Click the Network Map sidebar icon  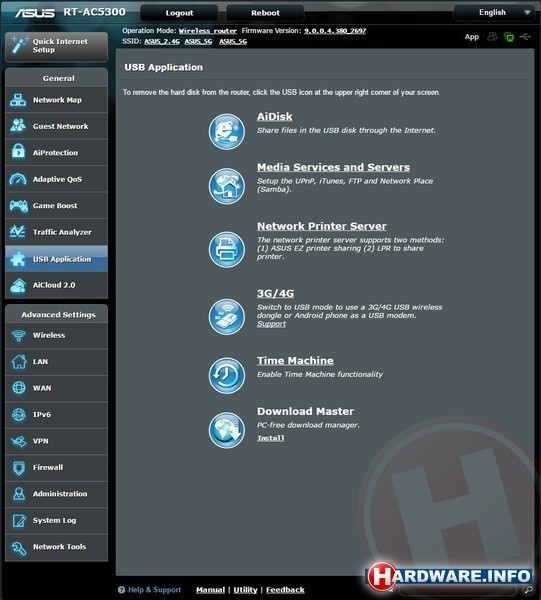(18, 100)
